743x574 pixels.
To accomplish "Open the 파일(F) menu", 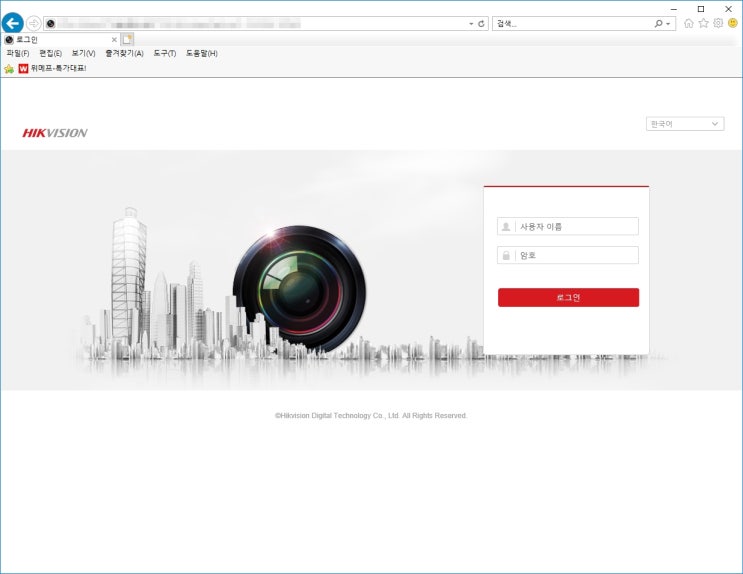I will click(x=18, y=53).
